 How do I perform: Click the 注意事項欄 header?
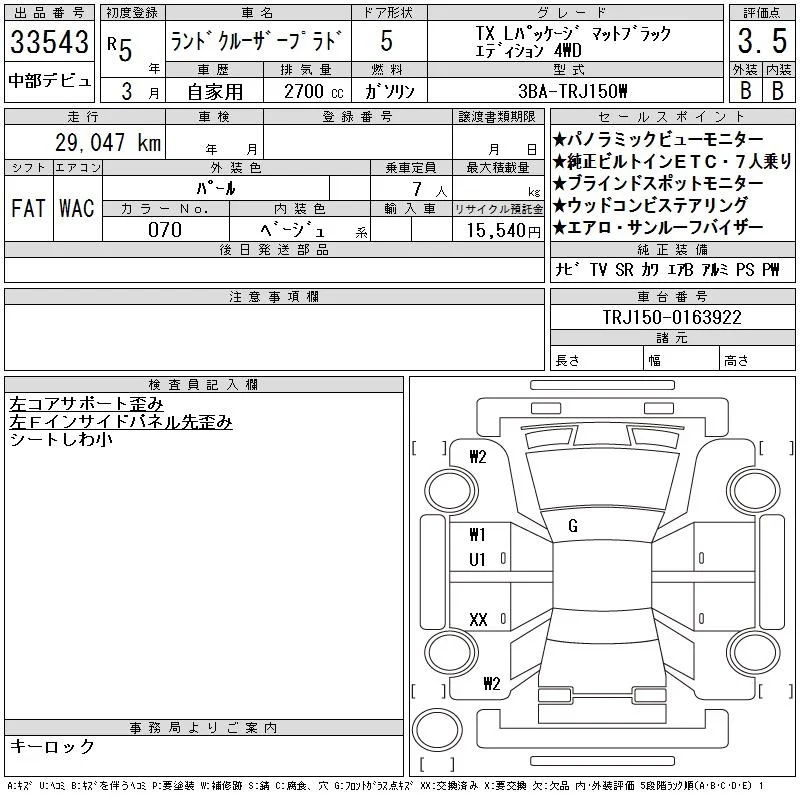click(x=274, y=296)
